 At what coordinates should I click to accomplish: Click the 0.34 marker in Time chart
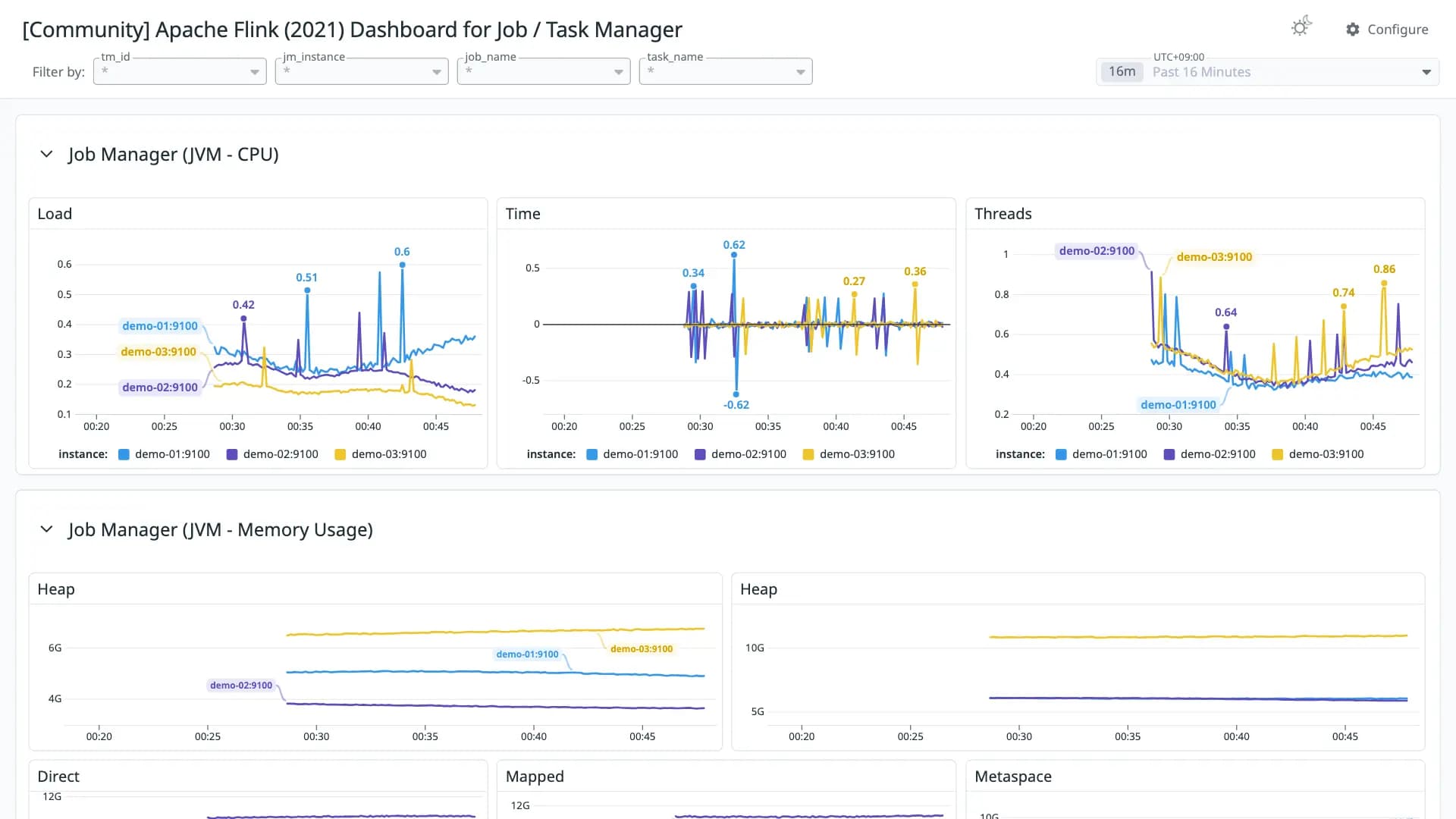click(693, 286)
